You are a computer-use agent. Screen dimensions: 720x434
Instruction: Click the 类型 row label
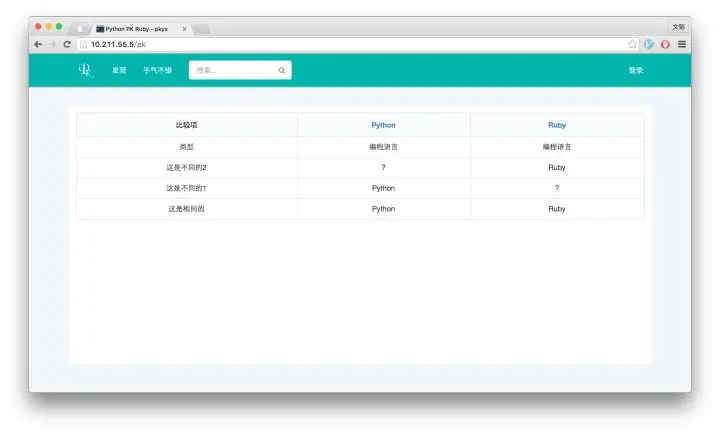186,147
